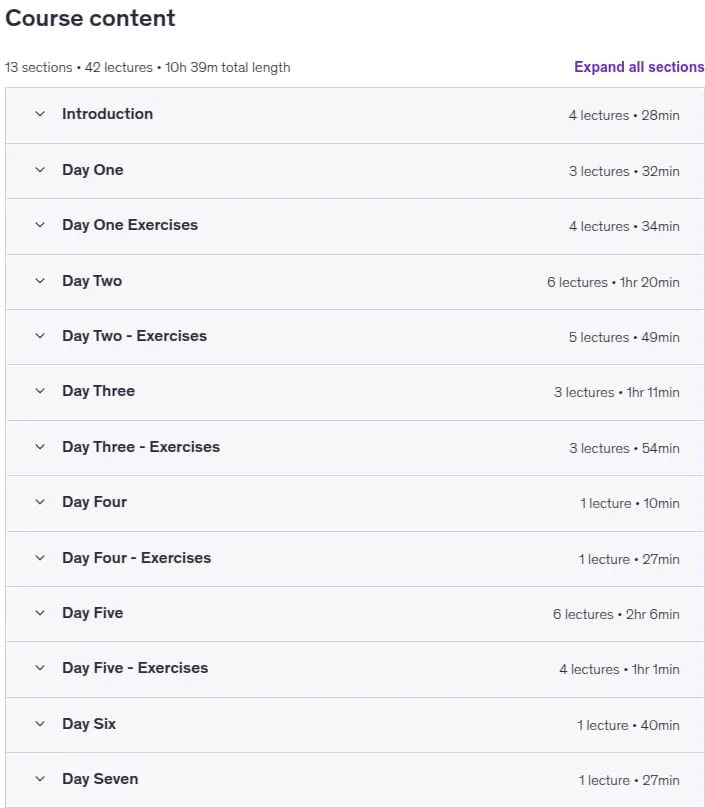Expand the Introduction section chevron
This screenshot has height=808, width=705.
point(40,114)
